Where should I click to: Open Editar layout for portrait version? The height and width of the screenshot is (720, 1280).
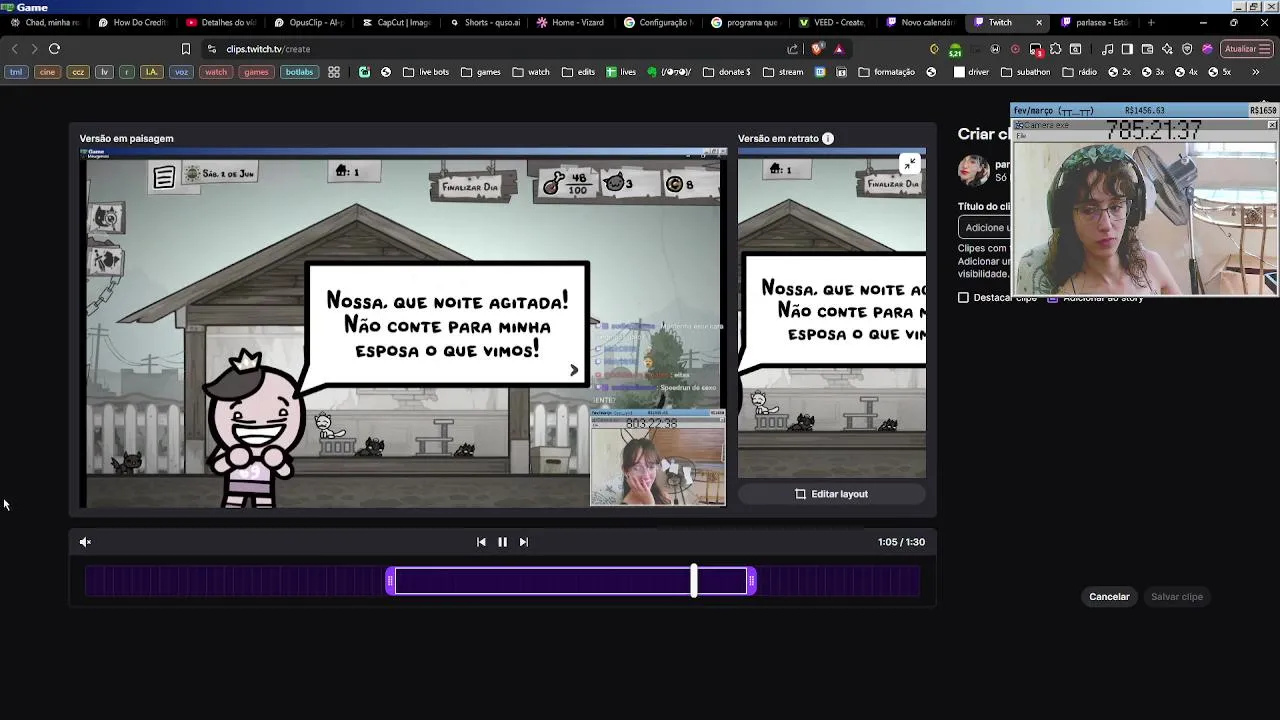tap(831, 494)
